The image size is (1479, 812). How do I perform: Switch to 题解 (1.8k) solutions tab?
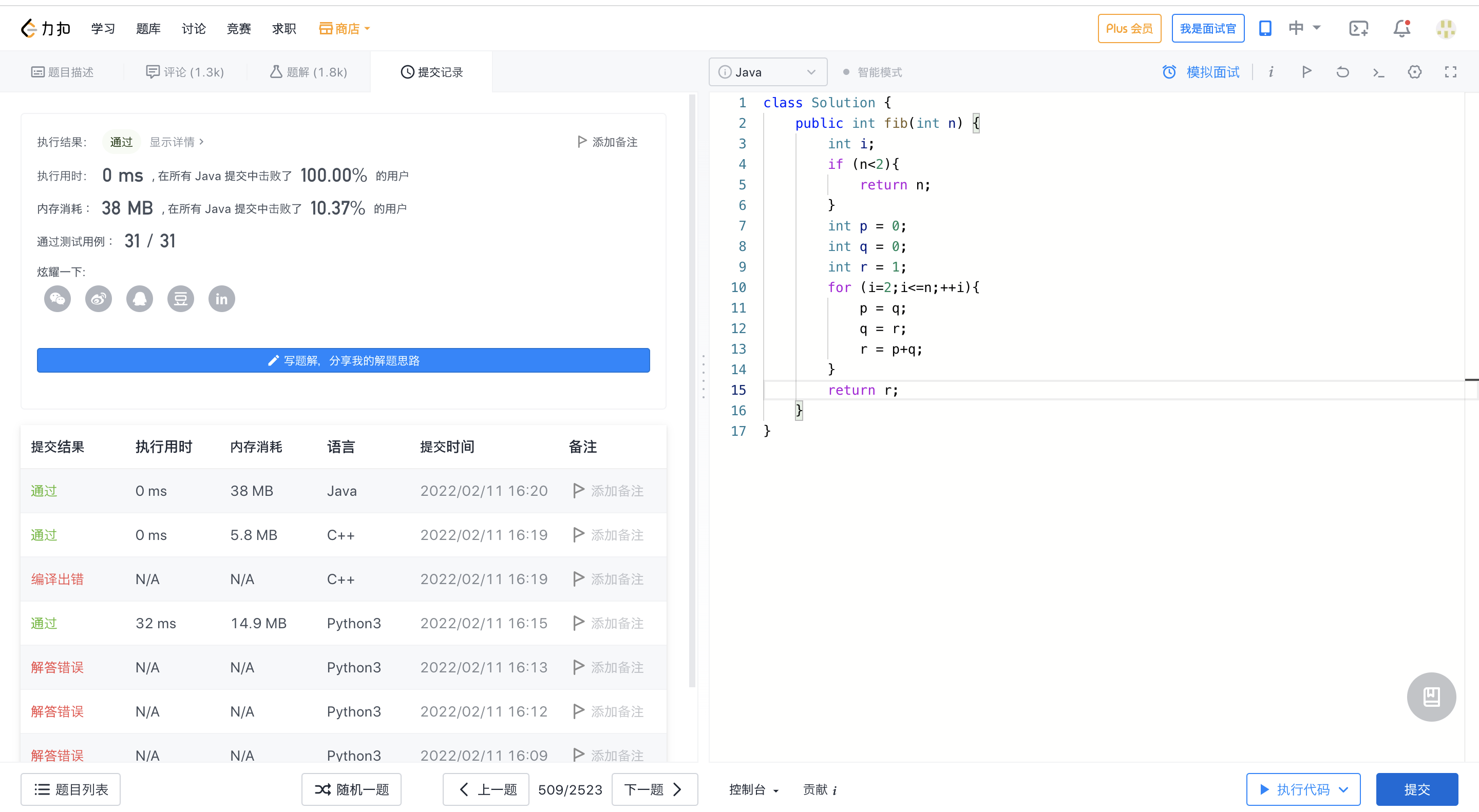(309, 72)
